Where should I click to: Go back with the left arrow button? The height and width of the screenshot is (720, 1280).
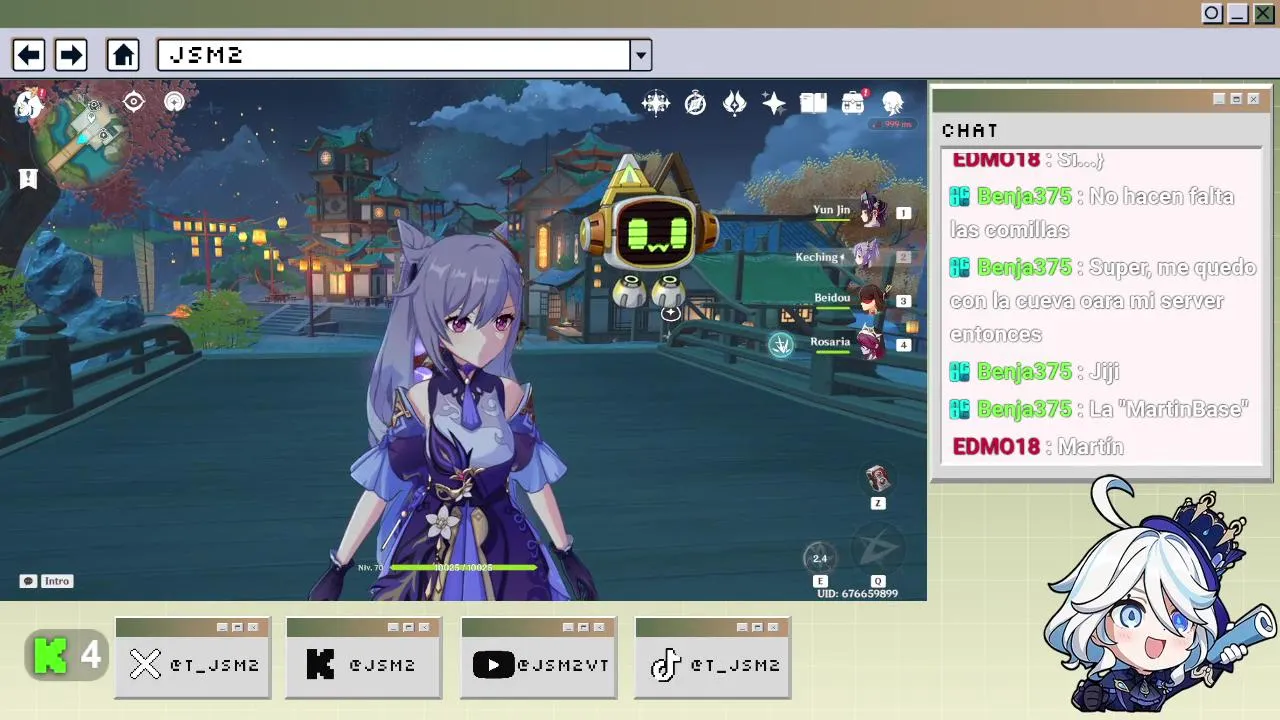(x=28, y=55)
